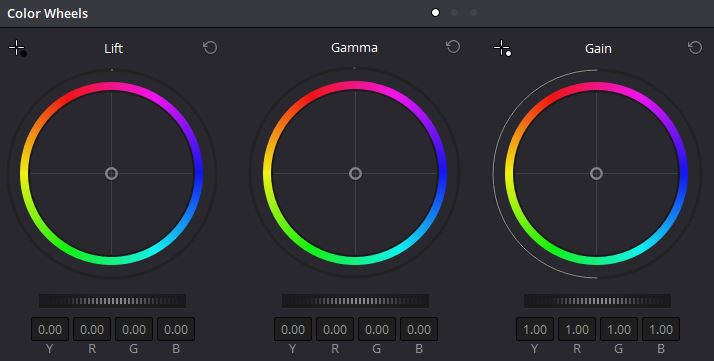Image resolution: width=714 pixels, height=361 pixels.
Task: Select the Gain Y value field
Action: pyautogui.click(x=535, y=329)
